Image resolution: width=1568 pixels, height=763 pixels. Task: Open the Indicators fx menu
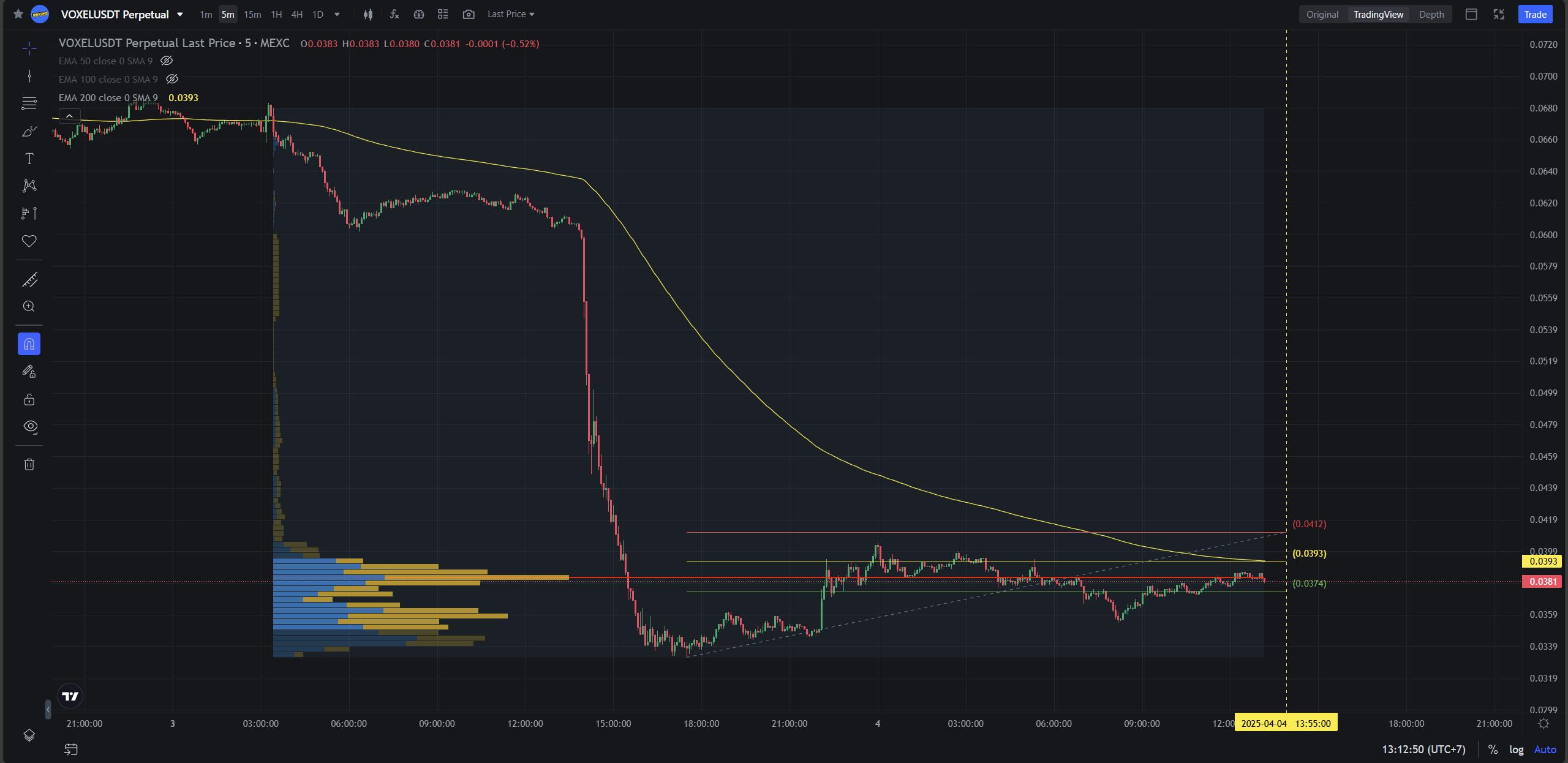[x=394, y=14]
